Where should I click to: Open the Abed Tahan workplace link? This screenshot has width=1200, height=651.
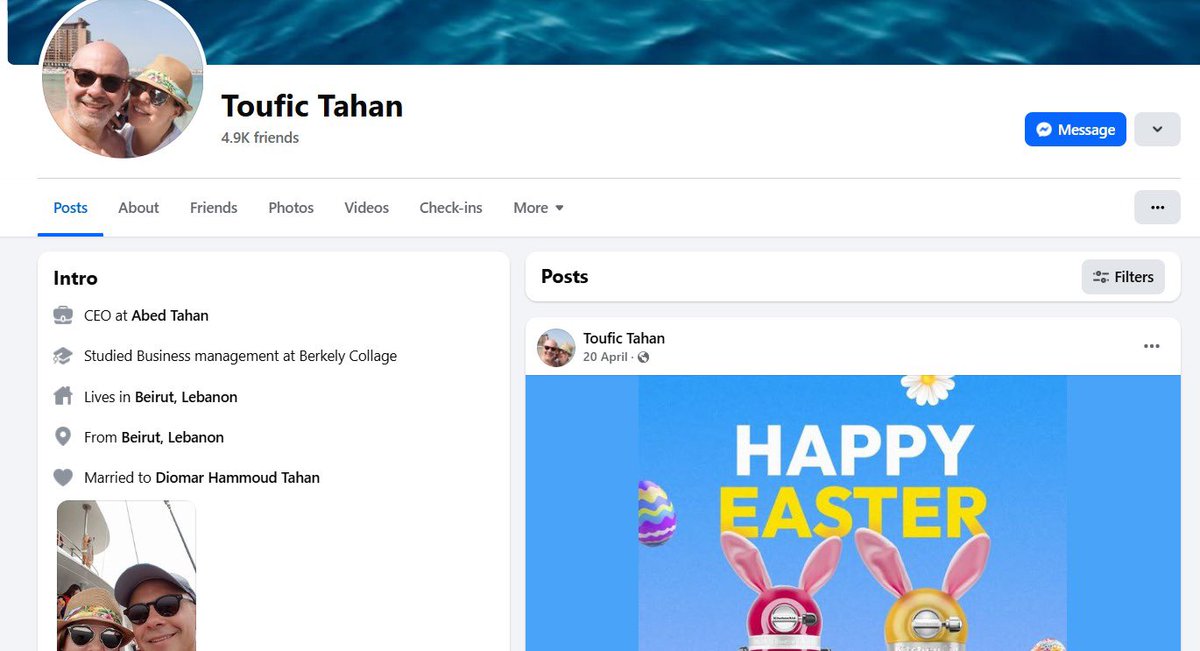tap(170, 315)
